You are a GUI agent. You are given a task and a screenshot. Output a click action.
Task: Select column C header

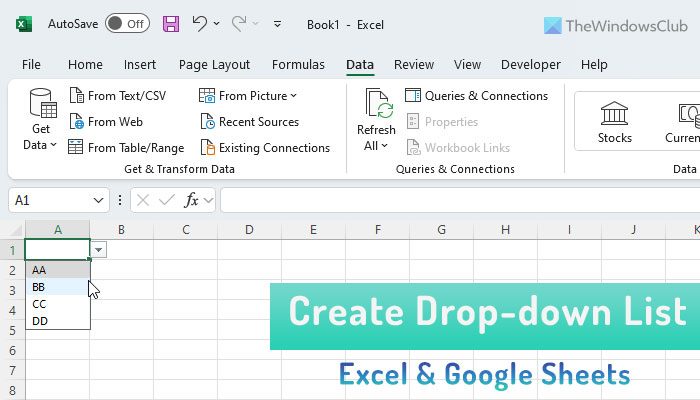[x=186, y=229]
